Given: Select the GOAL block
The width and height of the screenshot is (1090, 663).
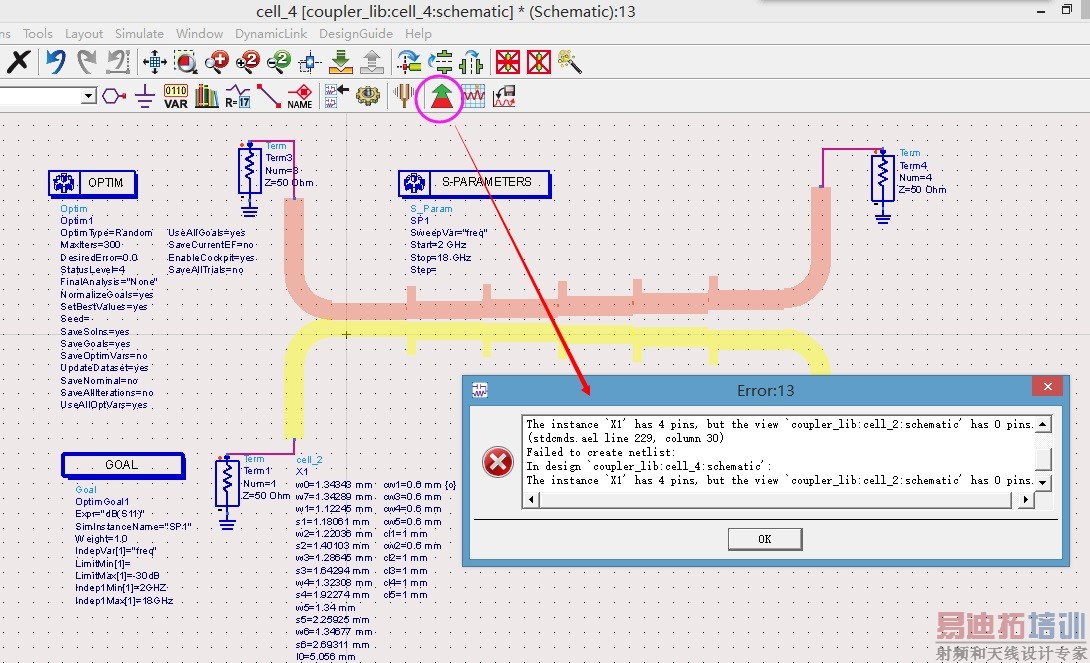Looking at the screenshot, I should (123, 465).
